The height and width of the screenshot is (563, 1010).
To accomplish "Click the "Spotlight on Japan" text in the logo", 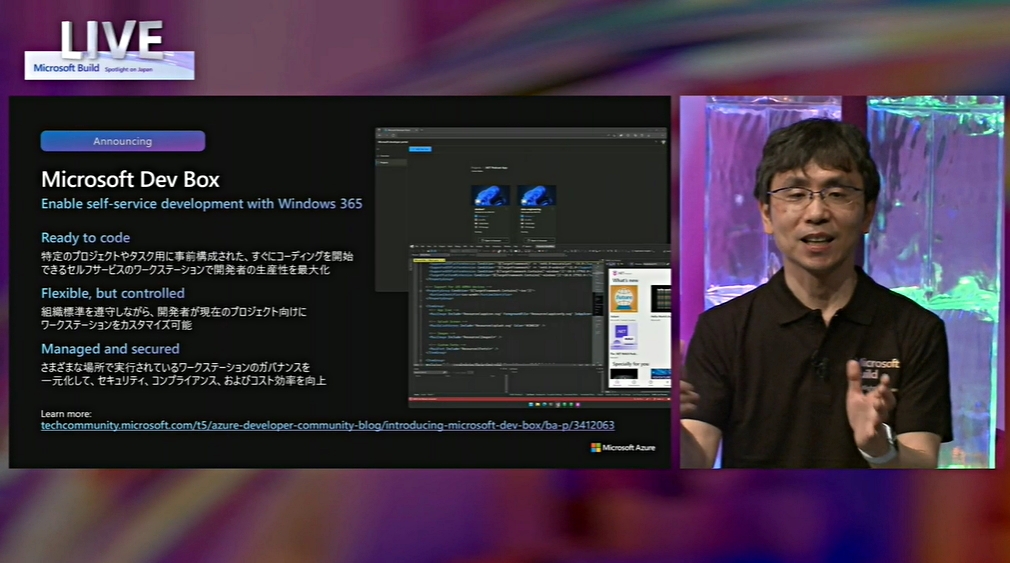I will 129,69.
